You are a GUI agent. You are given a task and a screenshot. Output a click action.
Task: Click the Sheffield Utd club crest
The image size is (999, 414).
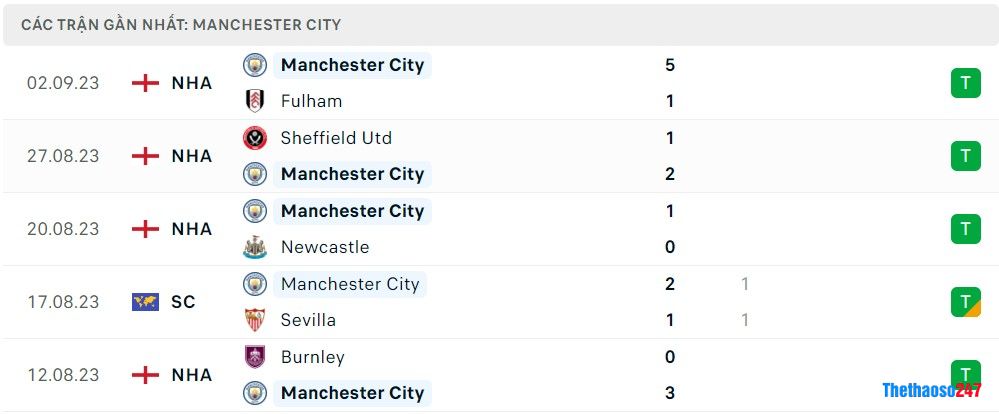(255, 138)
